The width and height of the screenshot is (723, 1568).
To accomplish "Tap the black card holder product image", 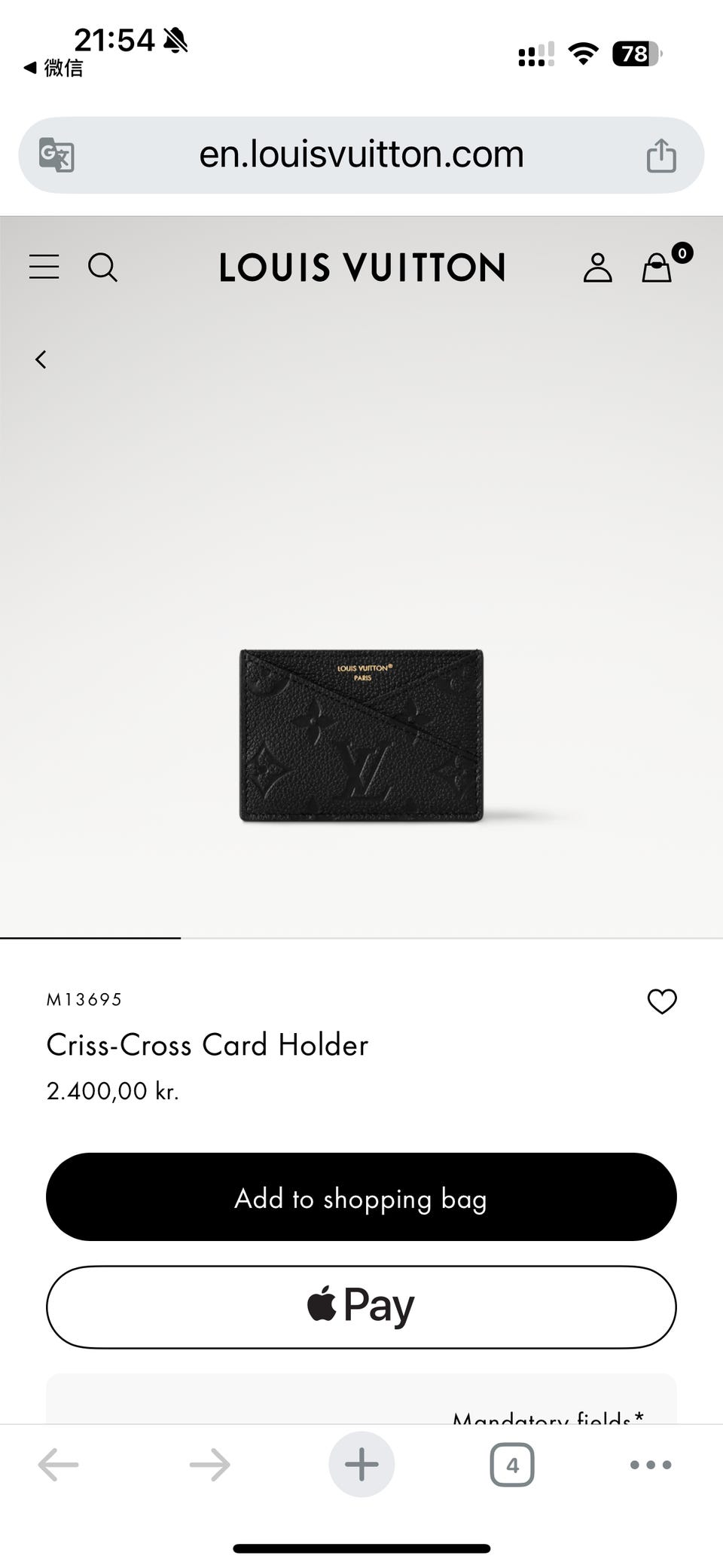I will [x=361, y=735].
